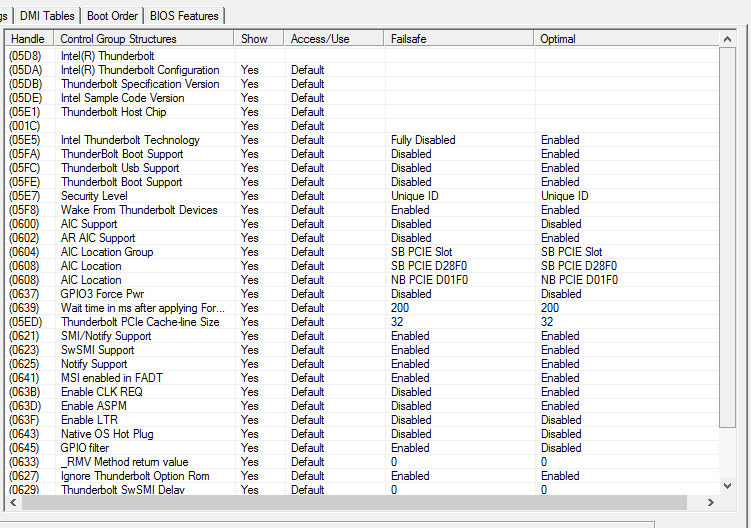Select Thunderbolt SwSMI Delay entry

pyautogui.click(x=123, y=489)
